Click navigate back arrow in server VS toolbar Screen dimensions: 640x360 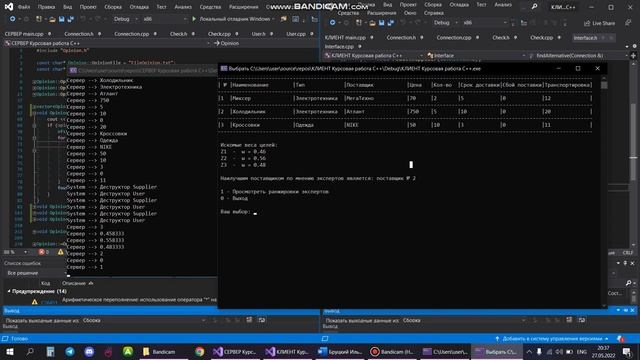click(x=12, y=19)
